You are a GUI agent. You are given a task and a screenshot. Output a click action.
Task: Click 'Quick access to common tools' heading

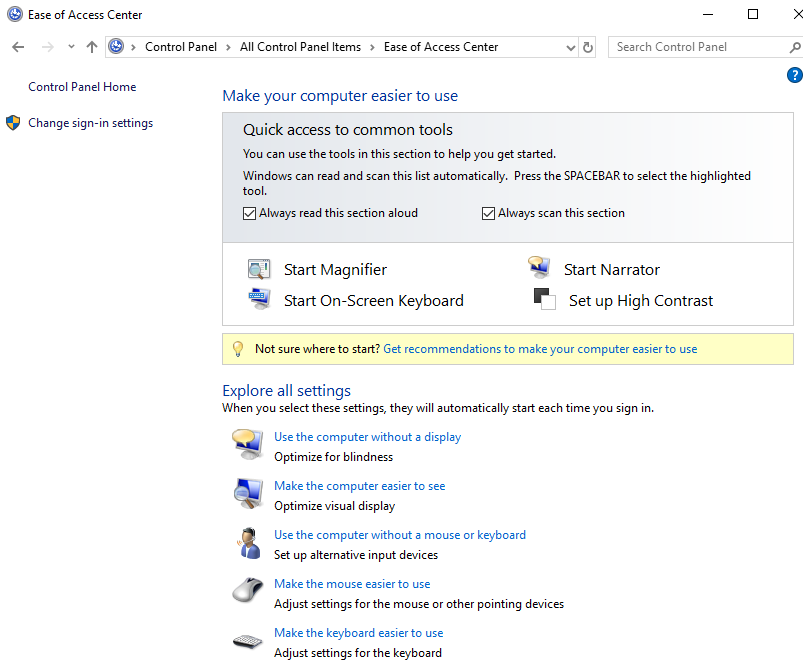click(x=348, y=130)
